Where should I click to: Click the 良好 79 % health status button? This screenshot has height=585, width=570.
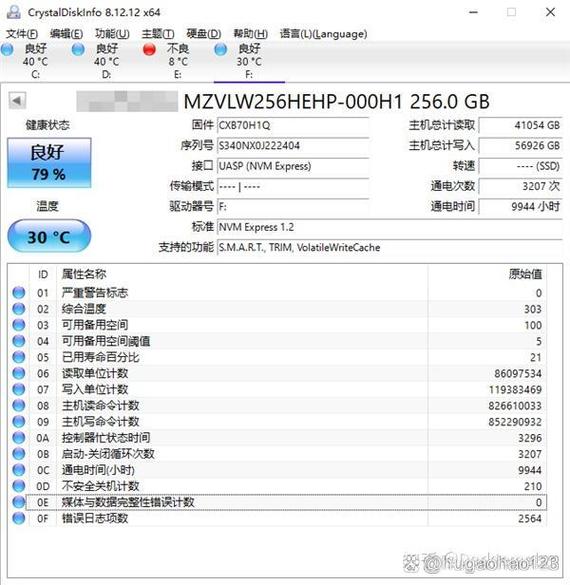pos(49,163)
